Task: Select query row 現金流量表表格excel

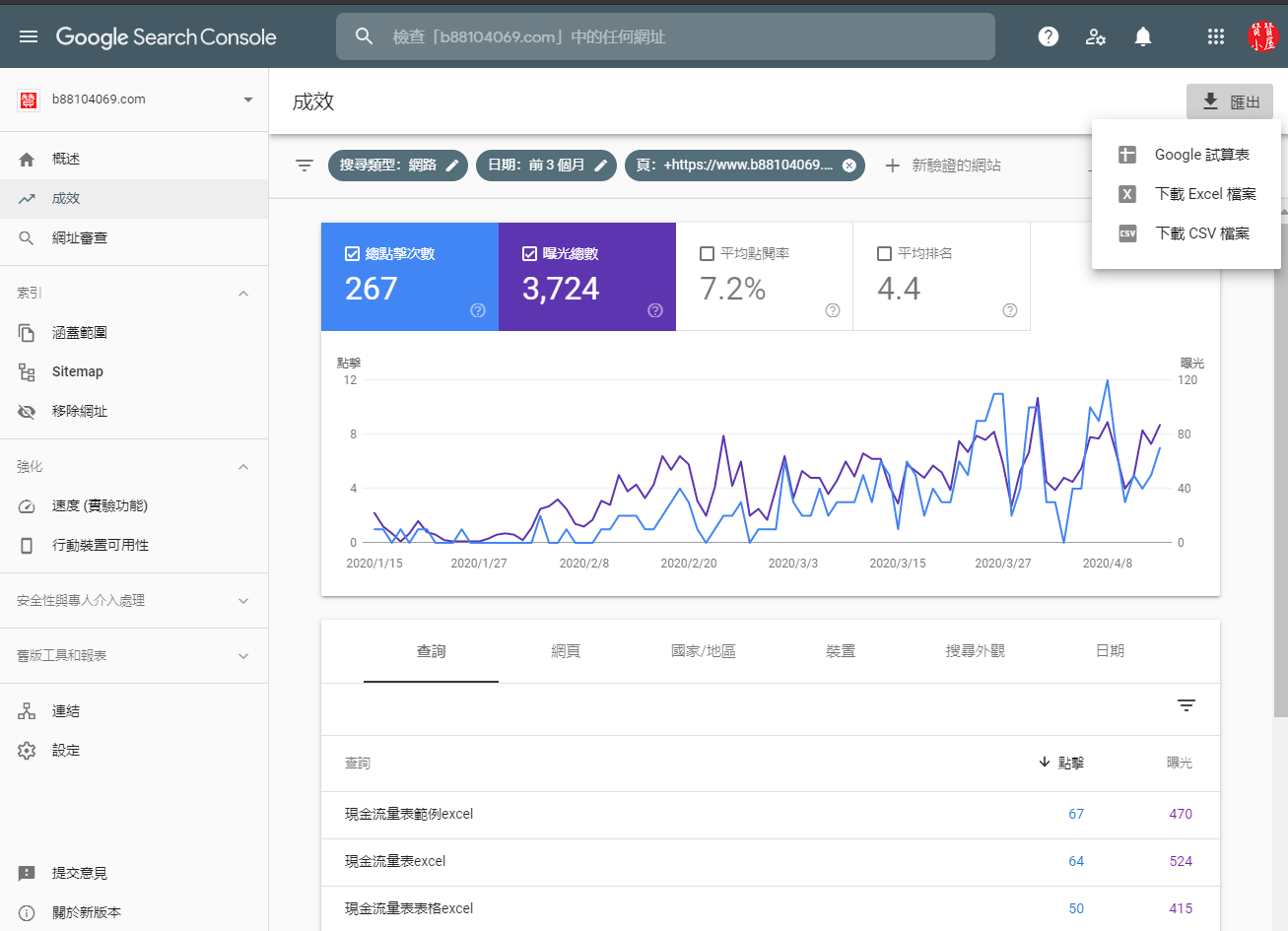Action: click(771, 908)
